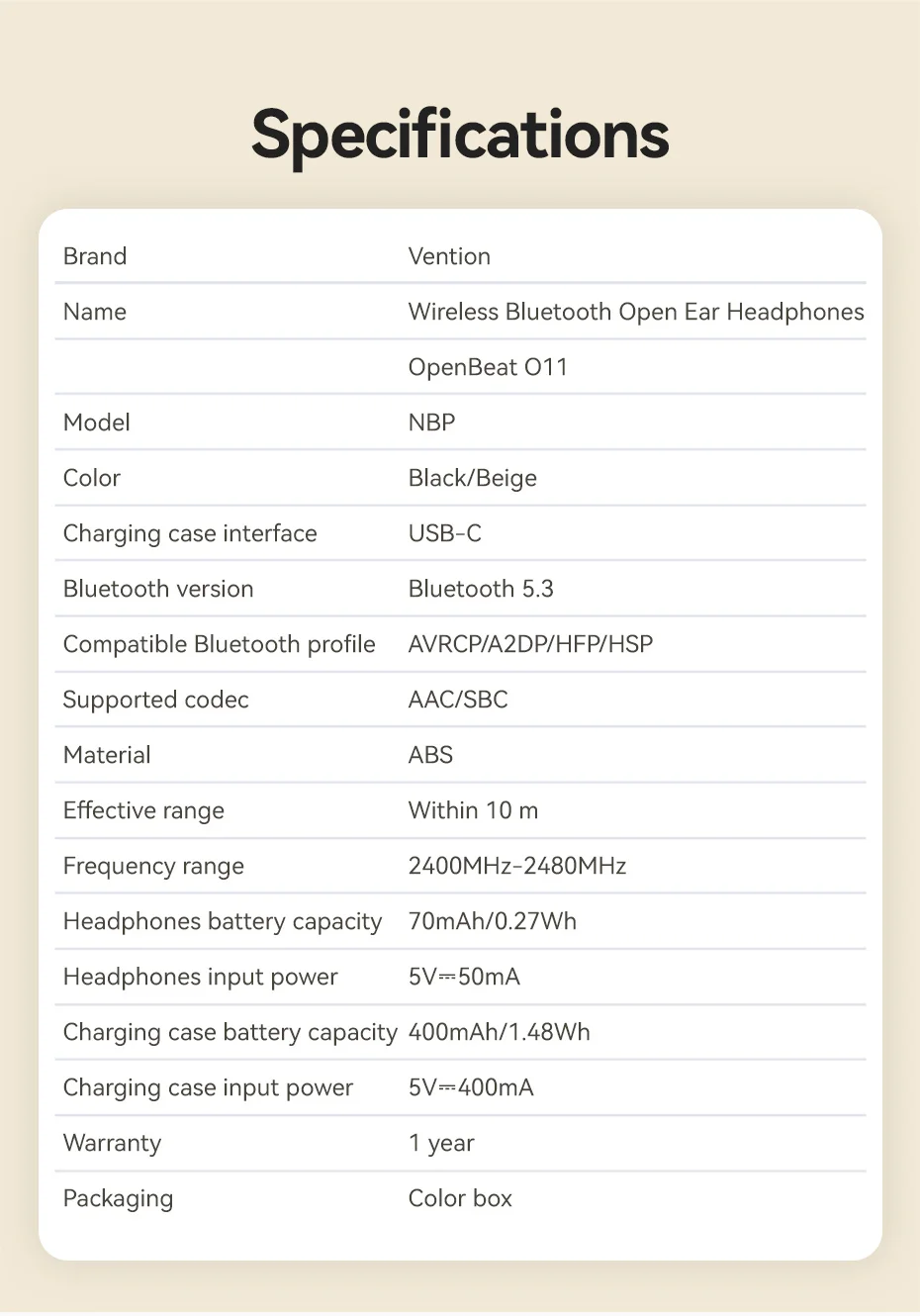
Task: Select the 70mAh/0.27Wh battery value
Action: (x=492, y=921)
